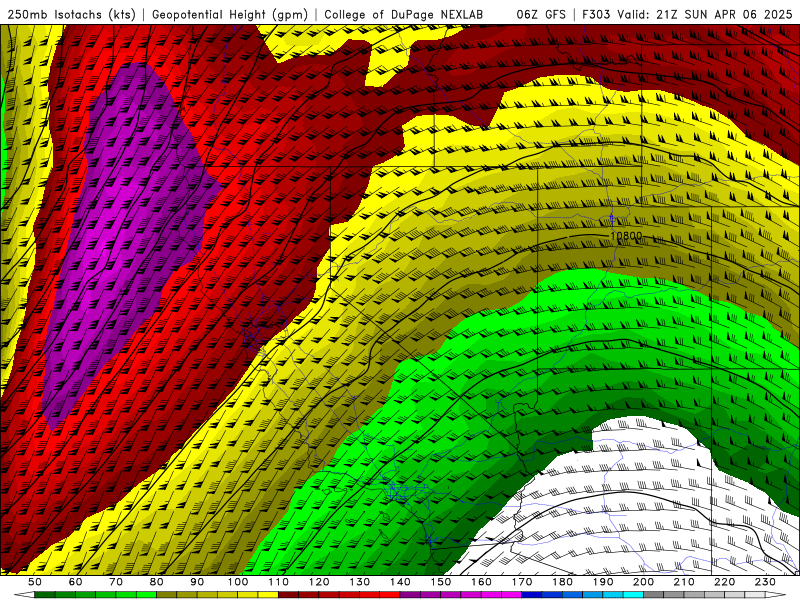Select the bright red colorbar segment ending at 140

pyautogui.click(x=390, y=595)
